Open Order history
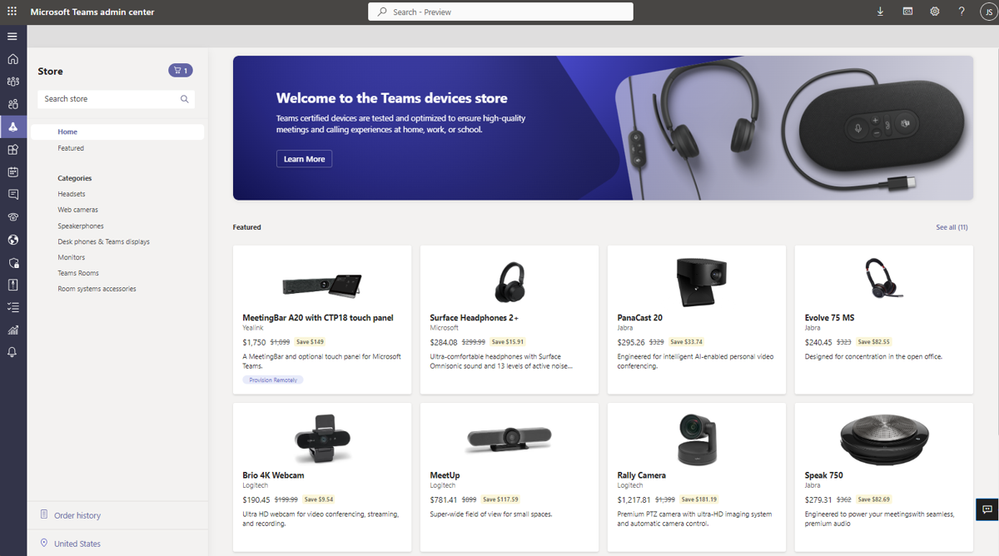999x556 pixels. click(x=77, y=515)
